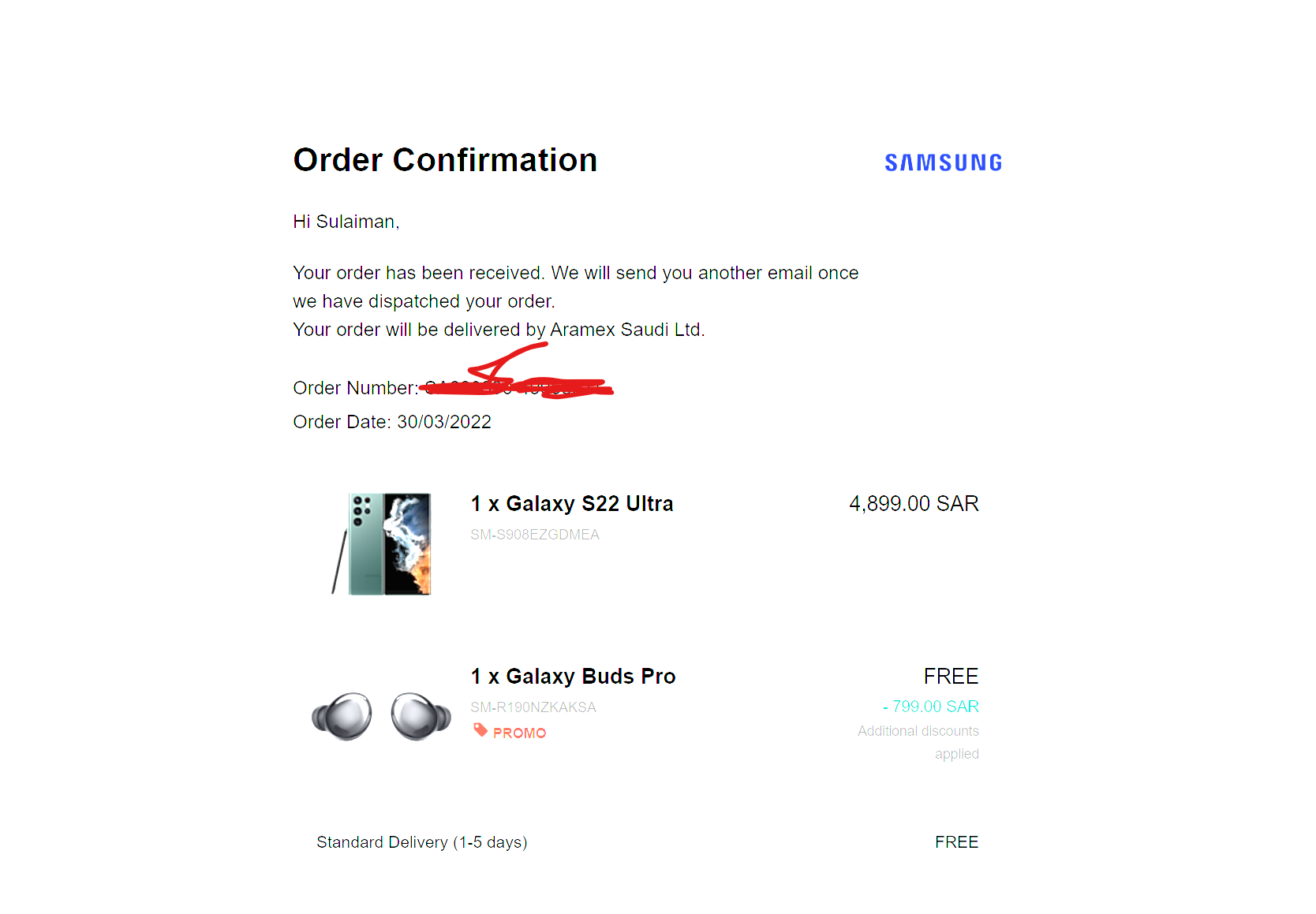The width and height of the screenshot is (1316, 914).
Task: Open the Galaxy S22 Ultra product image
Action: click(x=382, y=544)
